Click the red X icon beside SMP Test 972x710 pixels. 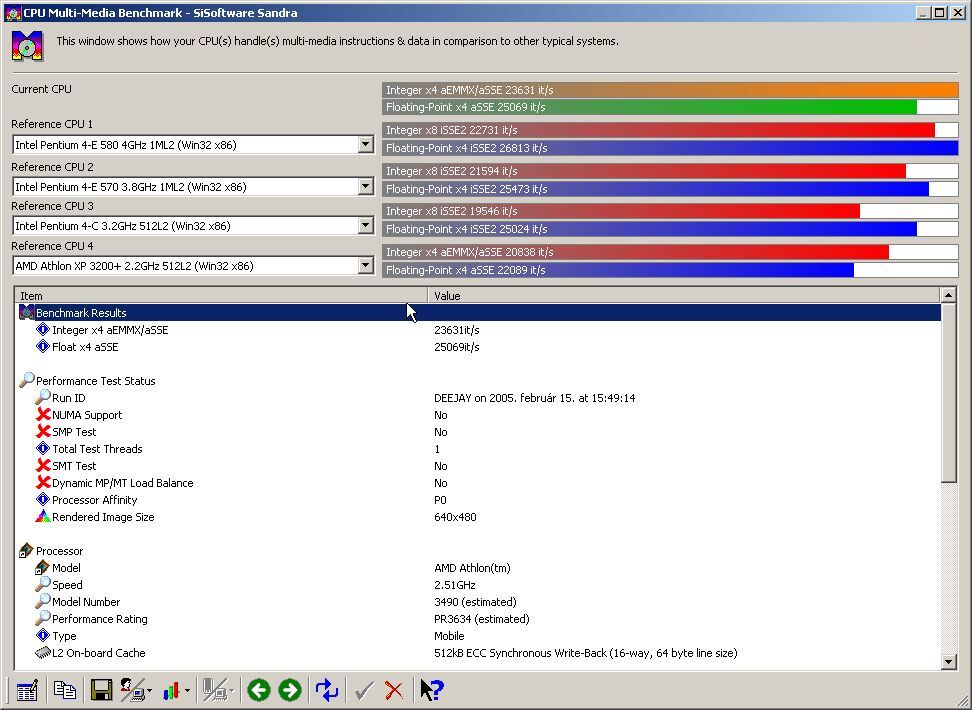43,431
